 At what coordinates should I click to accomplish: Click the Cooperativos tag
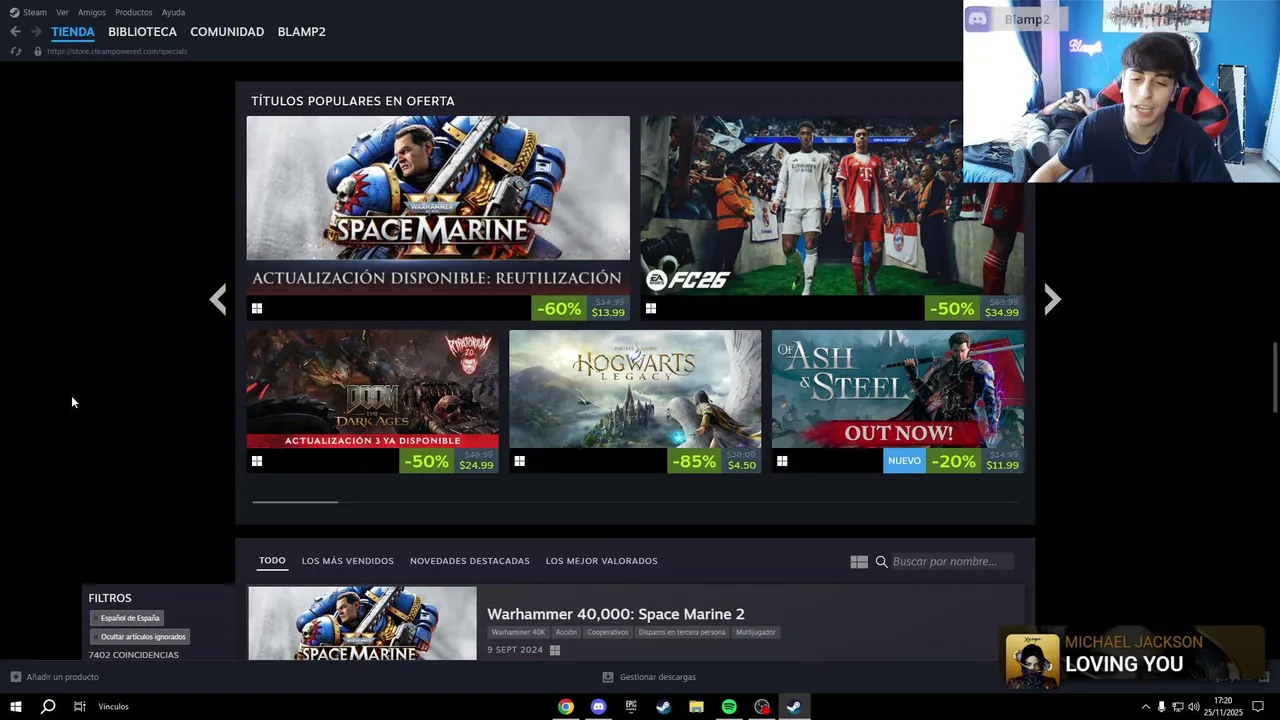click(x=608, y=632)
